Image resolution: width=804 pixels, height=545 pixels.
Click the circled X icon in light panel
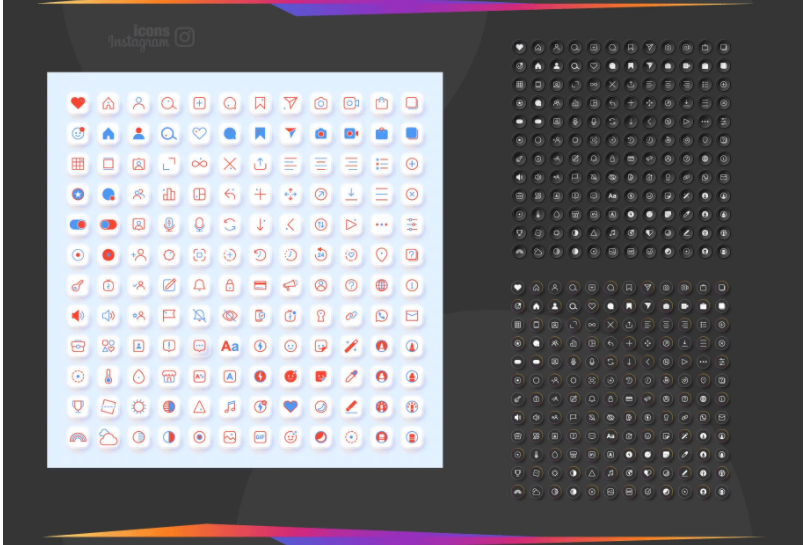point(412,194)
